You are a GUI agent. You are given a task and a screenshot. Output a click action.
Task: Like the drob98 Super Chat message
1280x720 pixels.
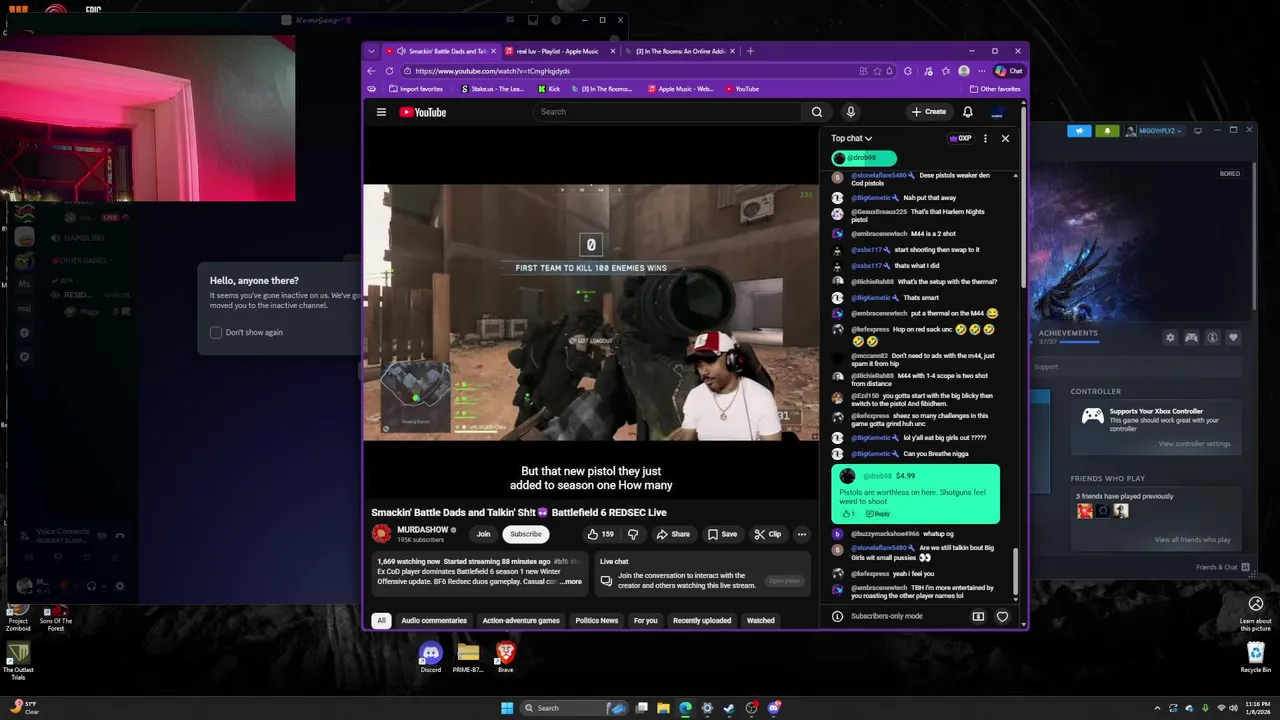(x=847, y=514)
